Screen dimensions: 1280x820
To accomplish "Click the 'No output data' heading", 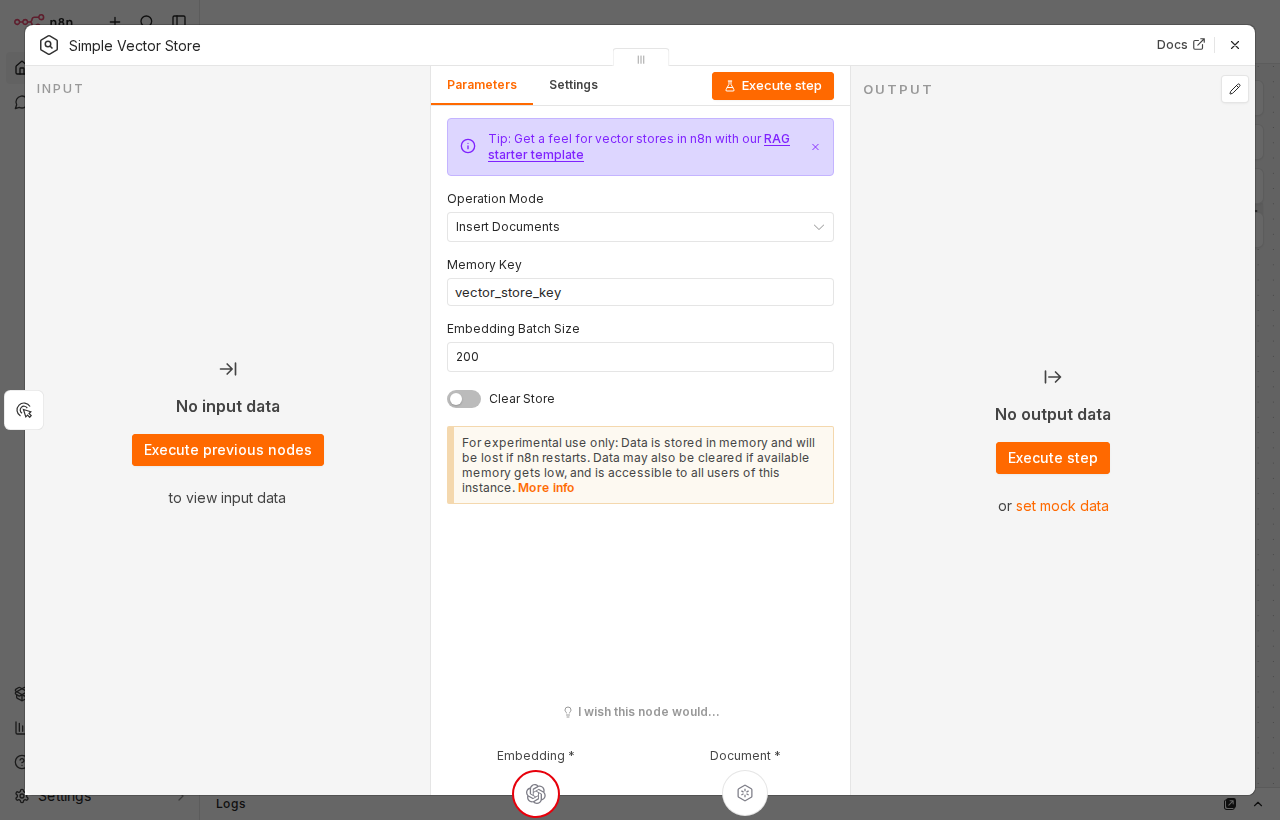I will (x=1053, y=414).
